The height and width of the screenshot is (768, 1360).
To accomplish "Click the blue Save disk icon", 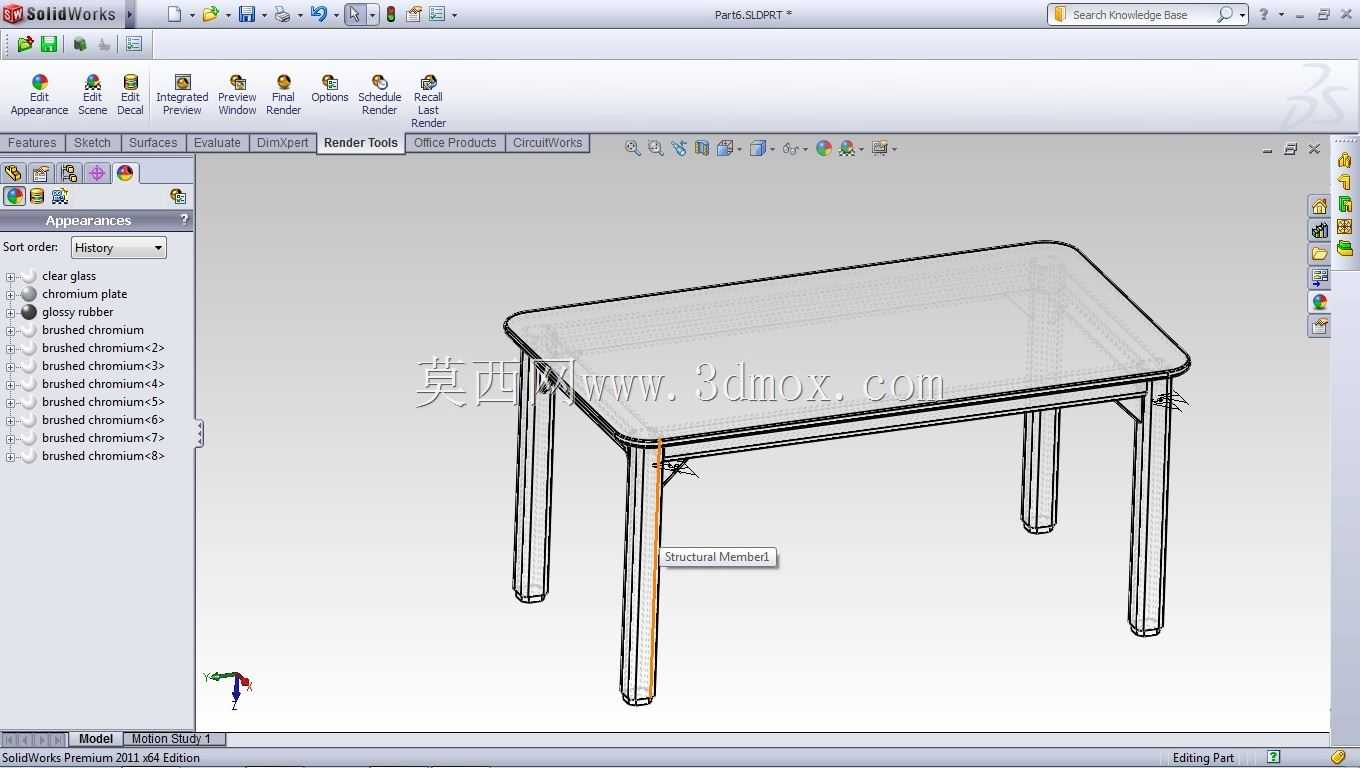I will click(246, 14).
